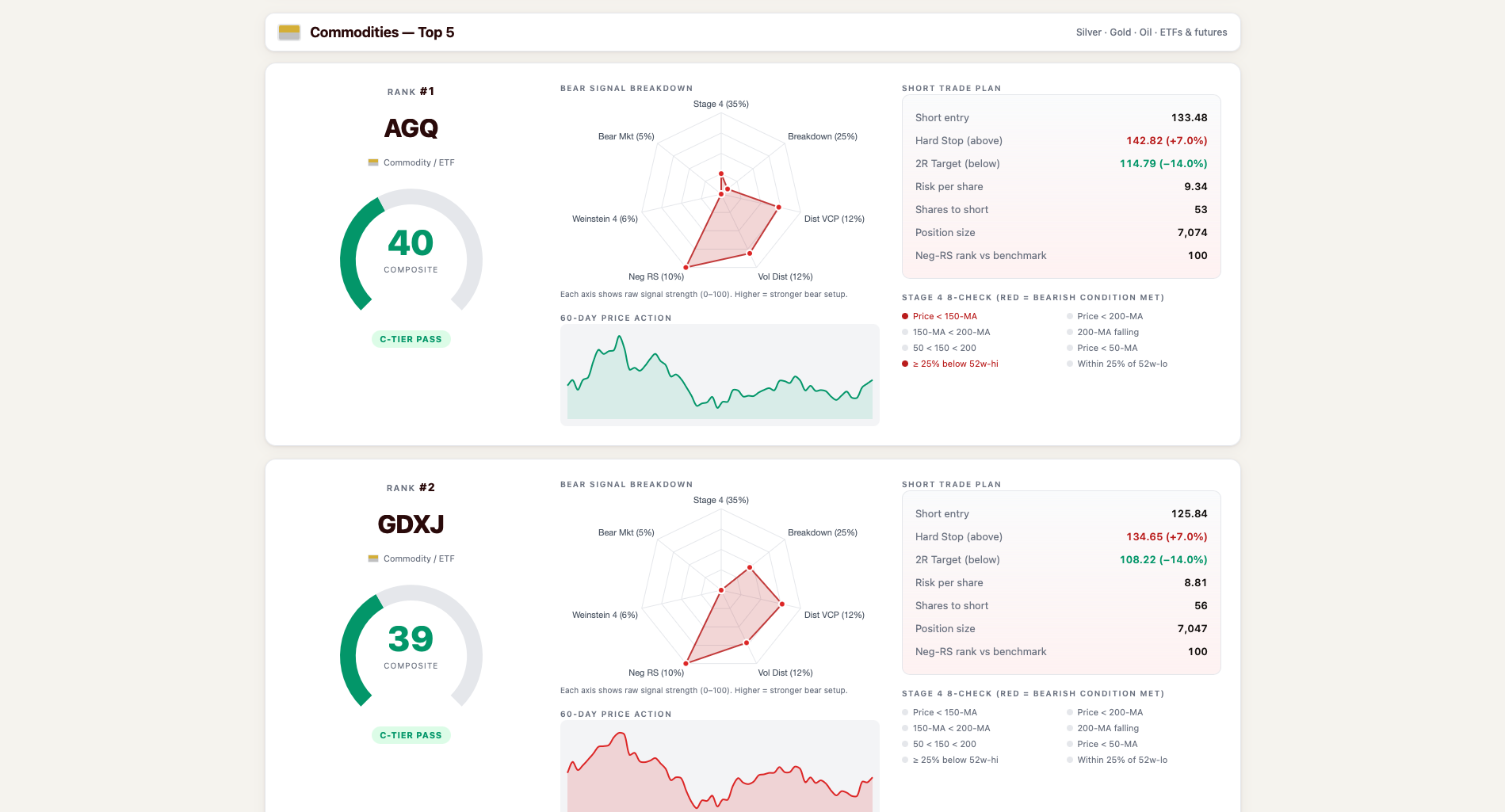
Task: Click the AGQ shares to short value 53
Action: click(1201, 210)
